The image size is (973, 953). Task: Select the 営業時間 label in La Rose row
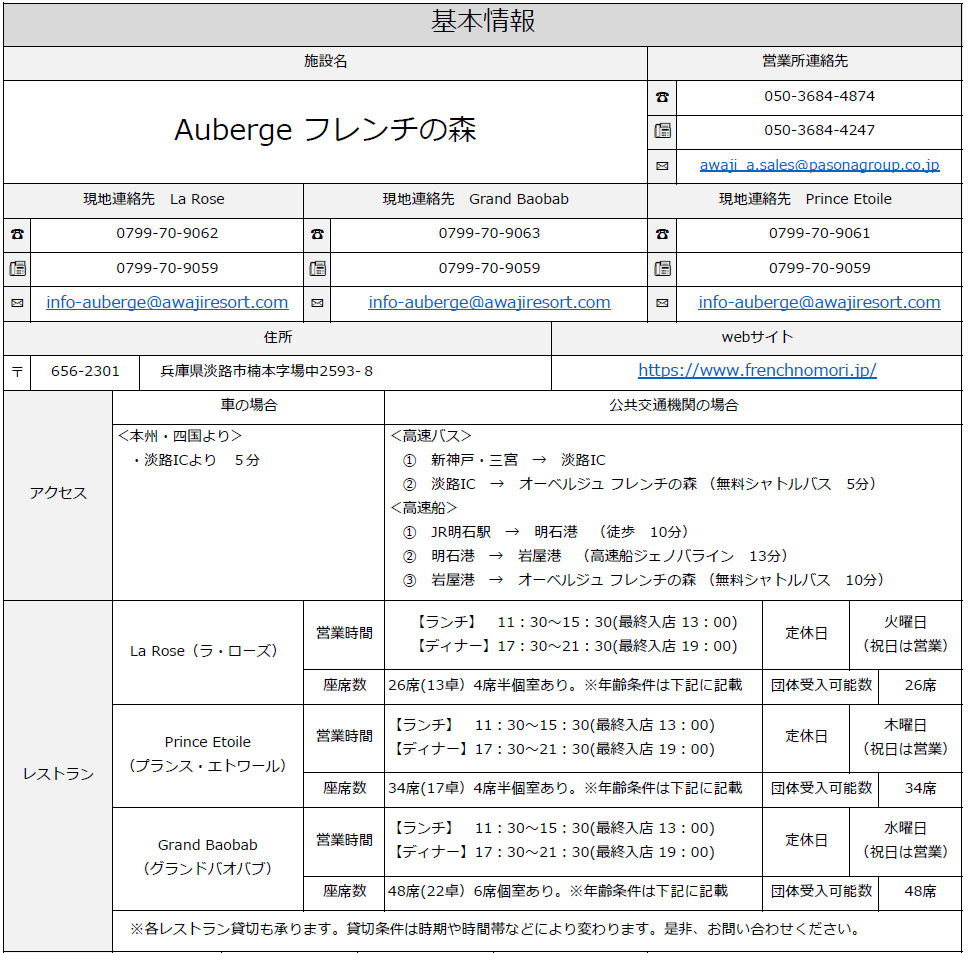[x=344, y=634]
